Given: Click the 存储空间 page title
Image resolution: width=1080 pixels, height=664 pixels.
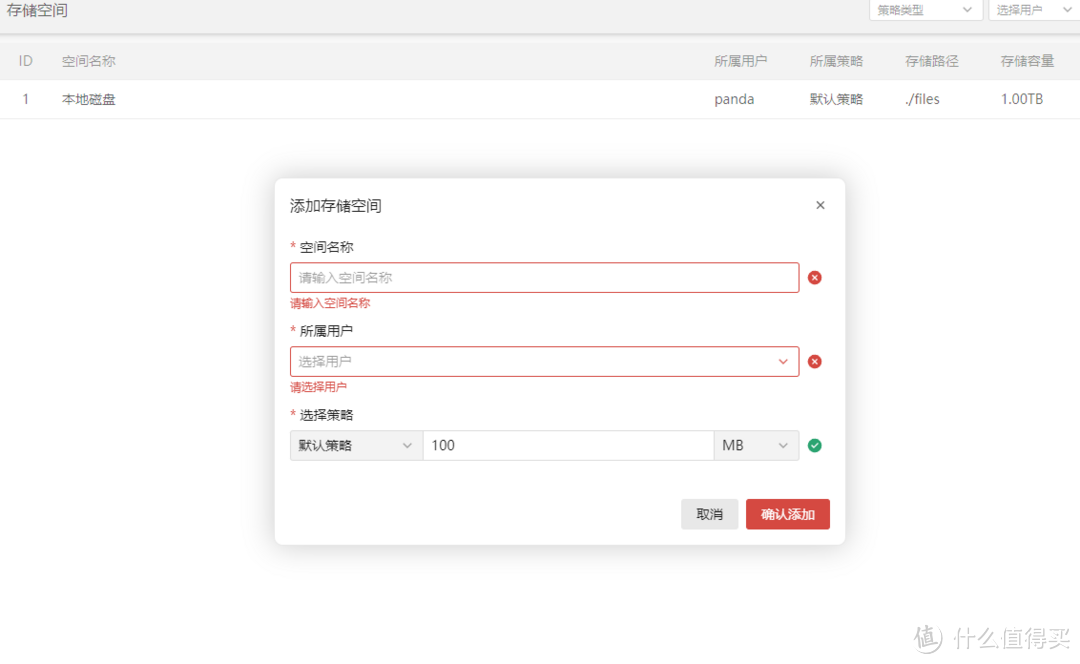Looking at the screenshot, I should 37,10.
